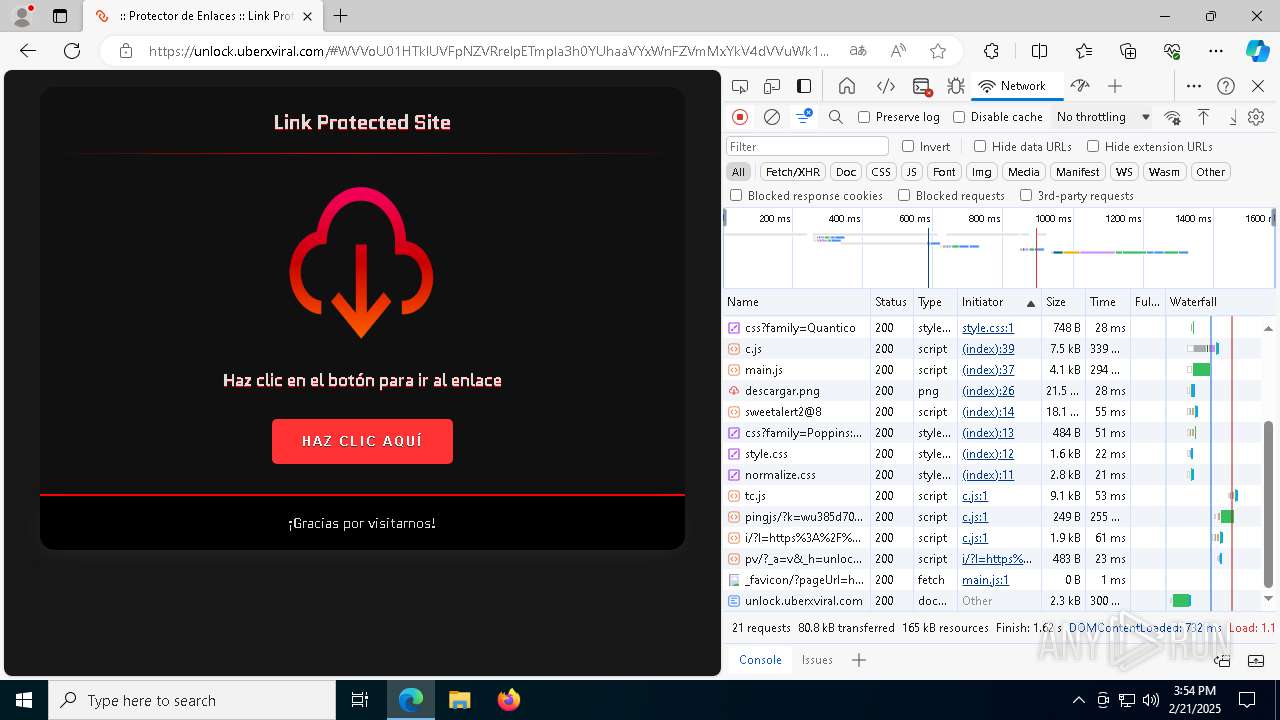
Task: Select the CSS filter type
Action: click(x=880, y=172)
